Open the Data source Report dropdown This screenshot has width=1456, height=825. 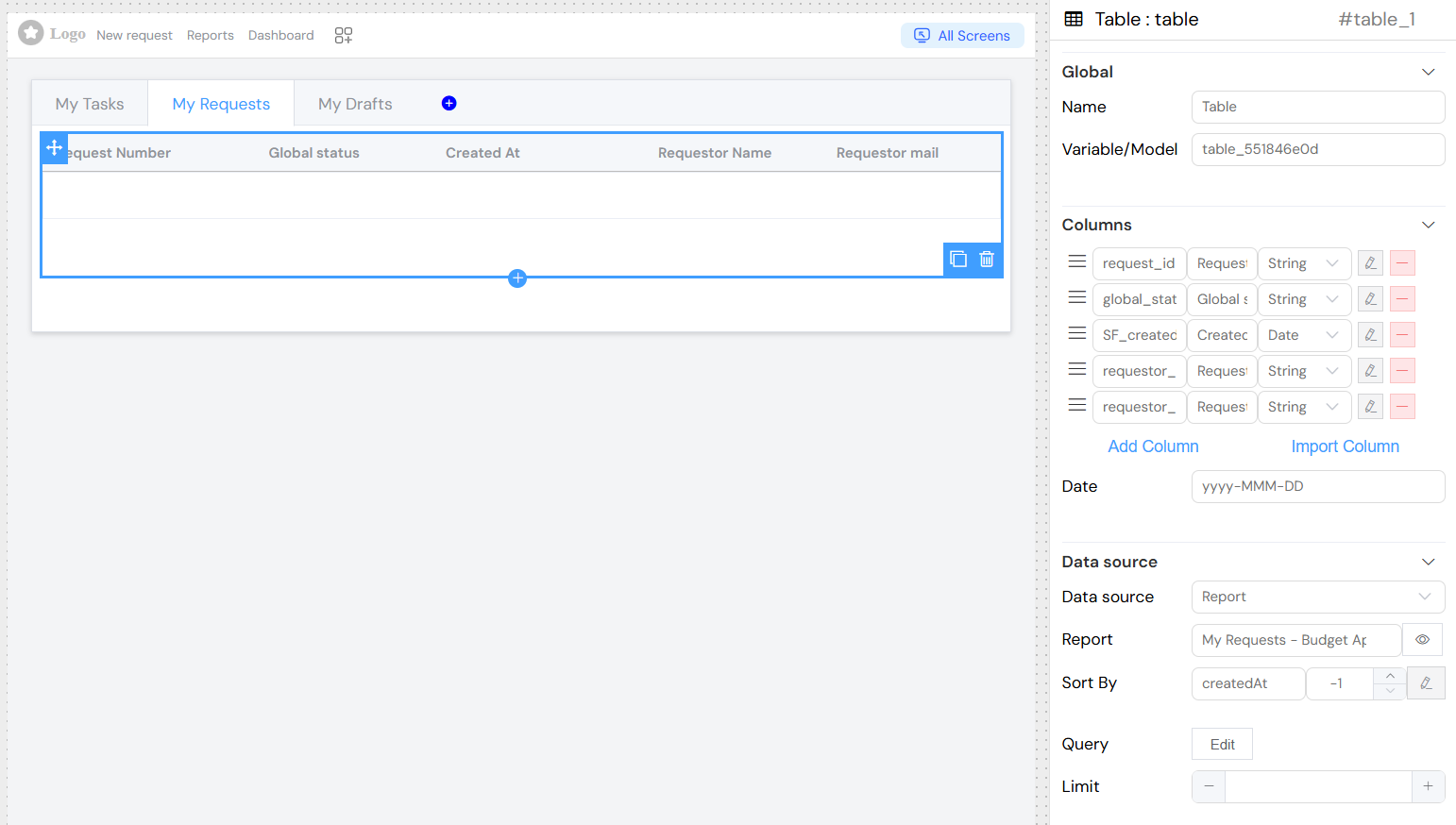coord(1317,597)
